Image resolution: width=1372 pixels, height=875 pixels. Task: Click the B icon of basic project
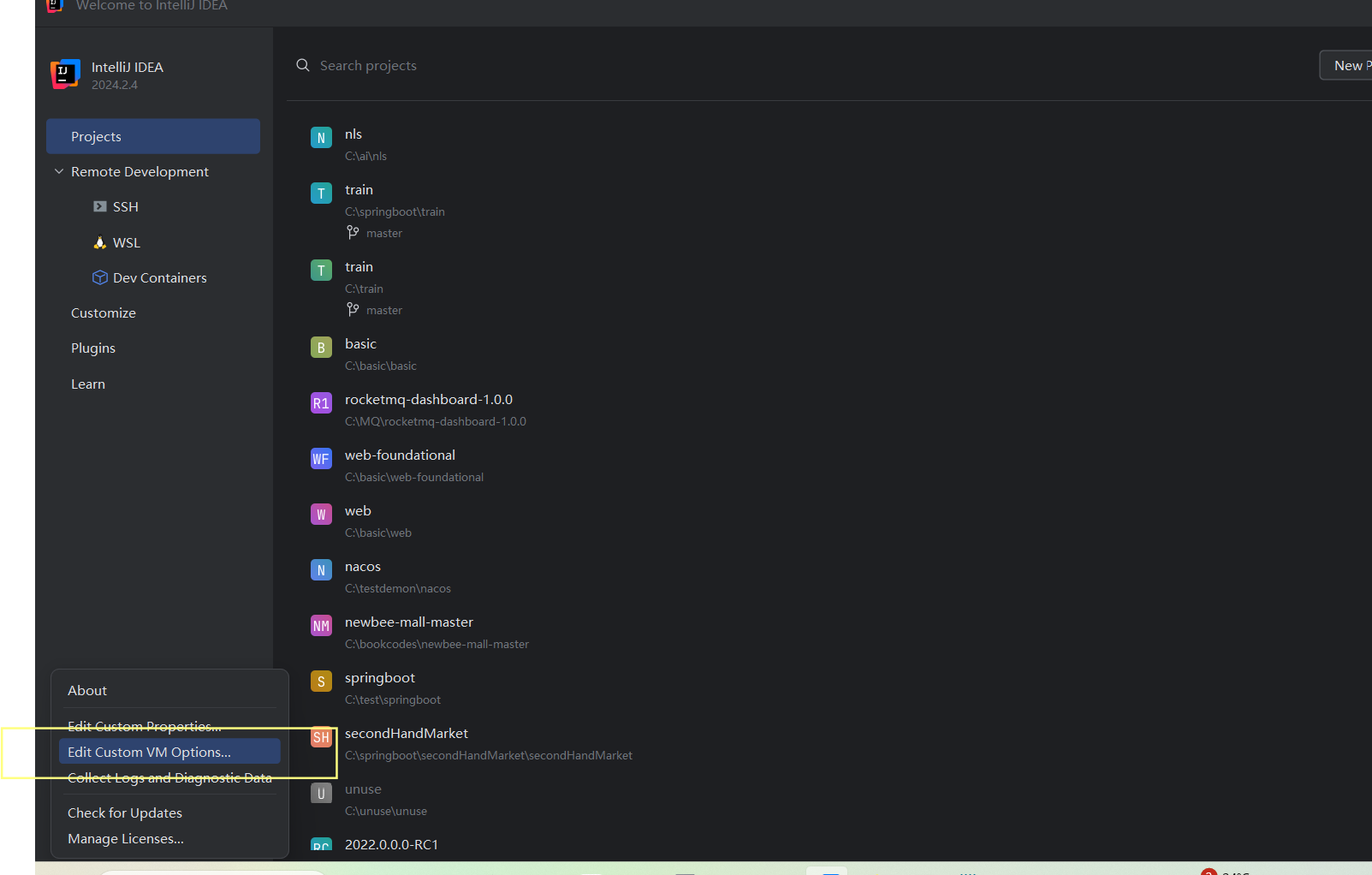[321, 348]
